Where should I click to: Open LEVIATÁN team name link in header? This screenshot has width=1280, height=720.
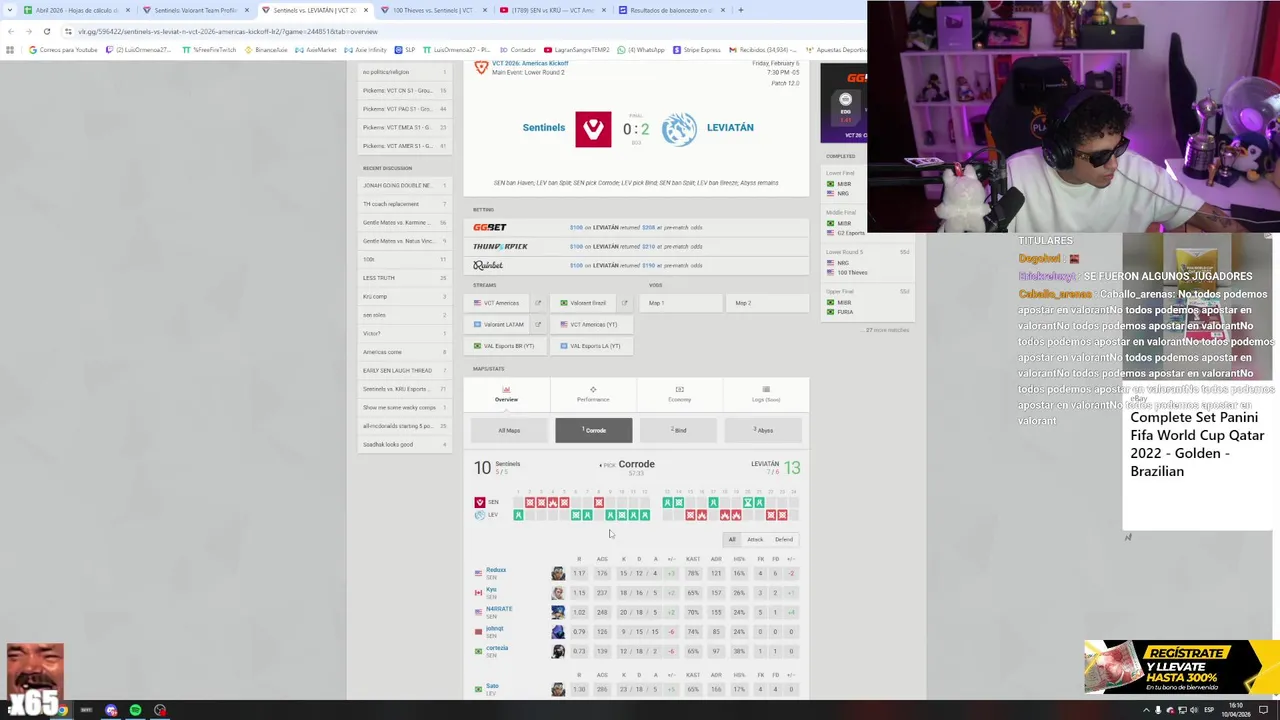click(x=730, y=128)
